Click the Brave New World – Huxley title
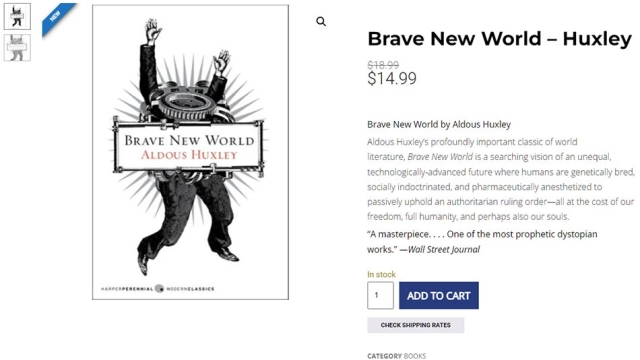 pyautogui.click(x=500, y=39)
